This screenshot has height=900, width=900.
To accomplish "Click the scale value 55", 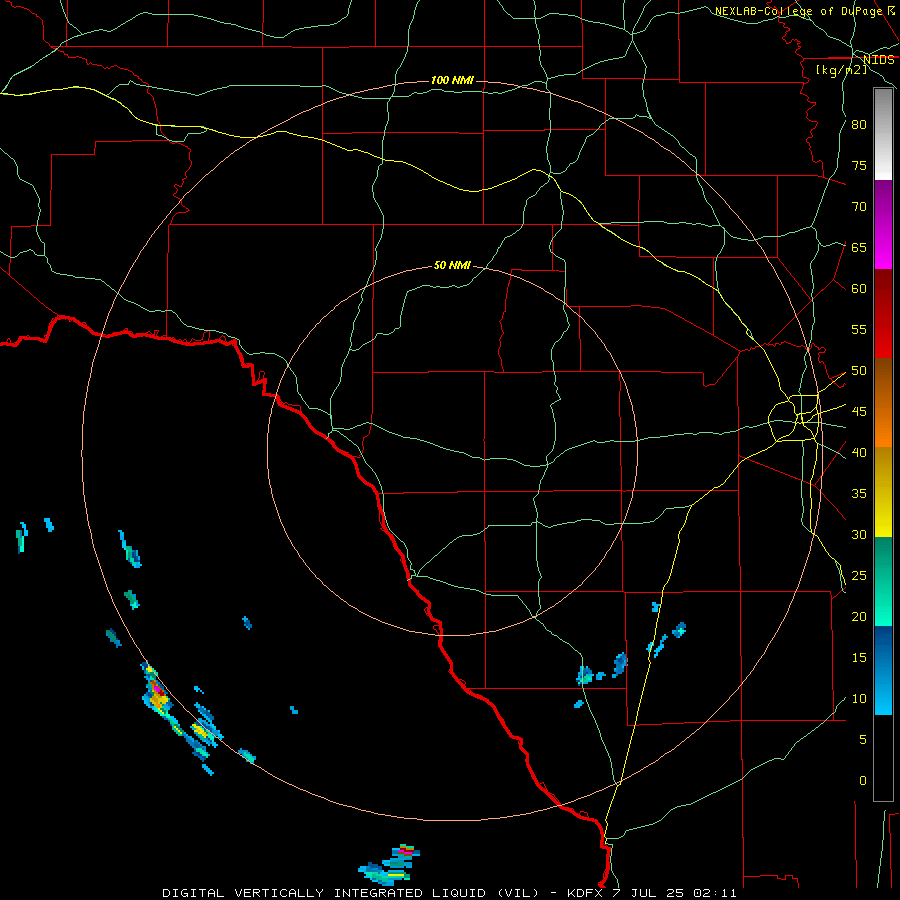I will click(x=859, y=329).
